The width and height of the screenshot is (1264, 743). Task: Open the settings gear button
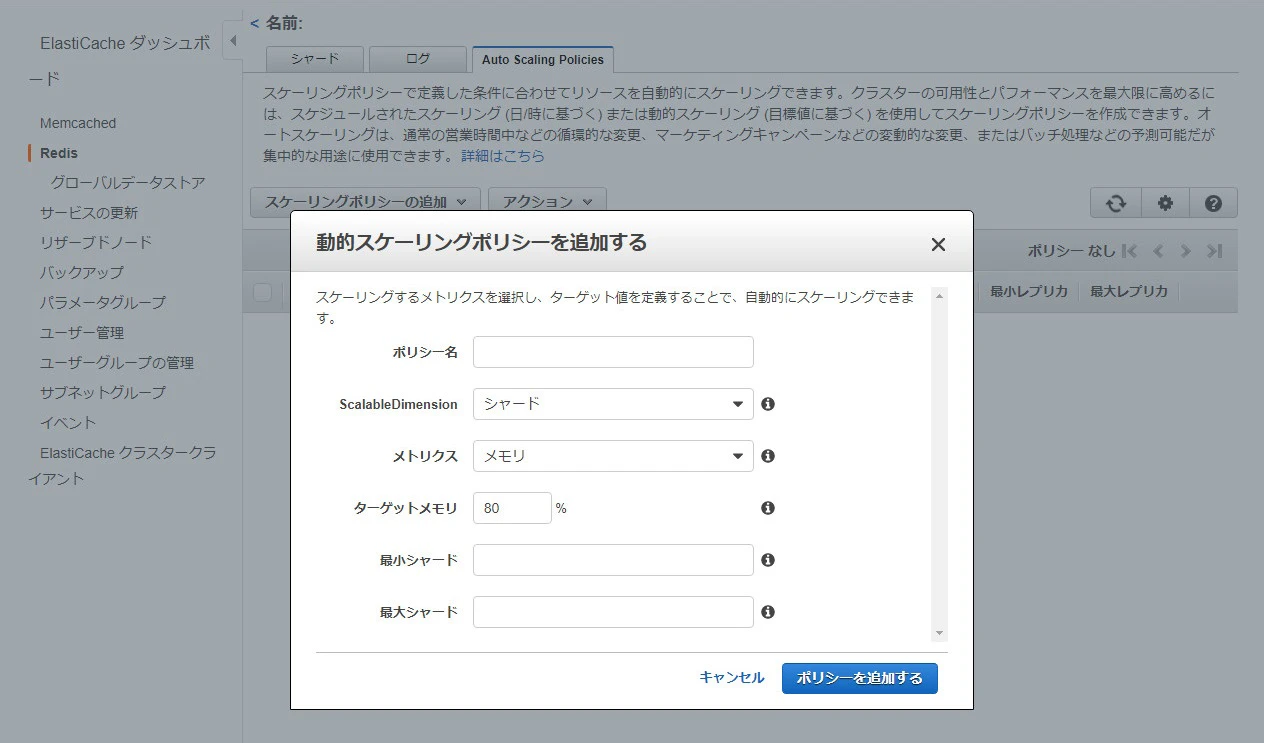click(1165, 203)
